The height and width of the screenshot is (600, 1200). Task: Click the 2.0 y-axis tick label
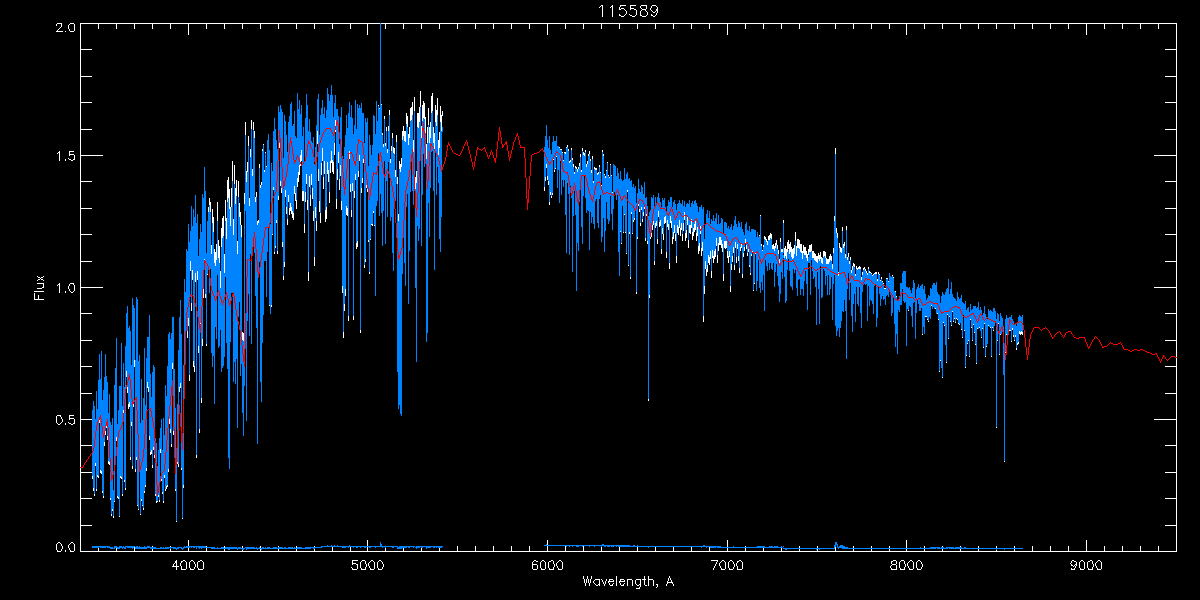tap(65, 27)
